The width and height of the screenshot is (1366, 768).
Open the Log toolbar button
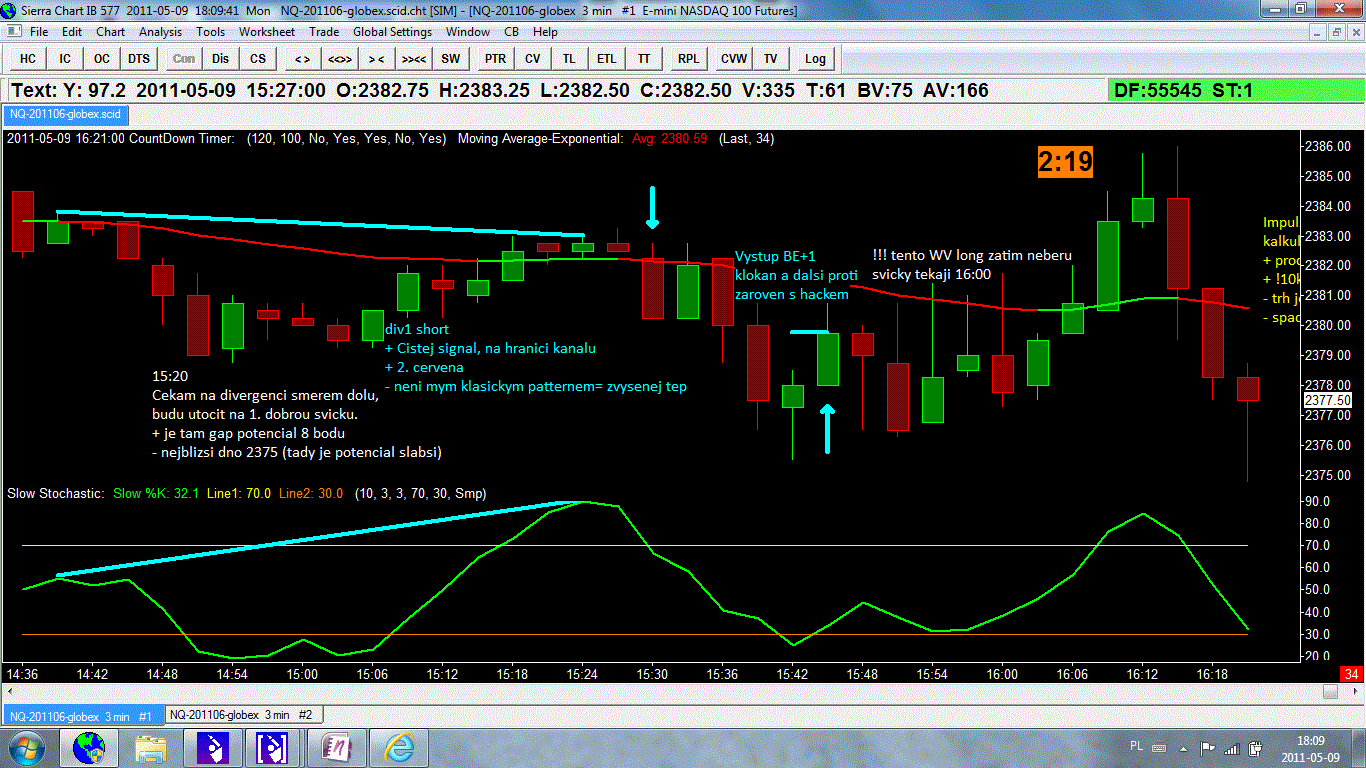tap(815, 58)
